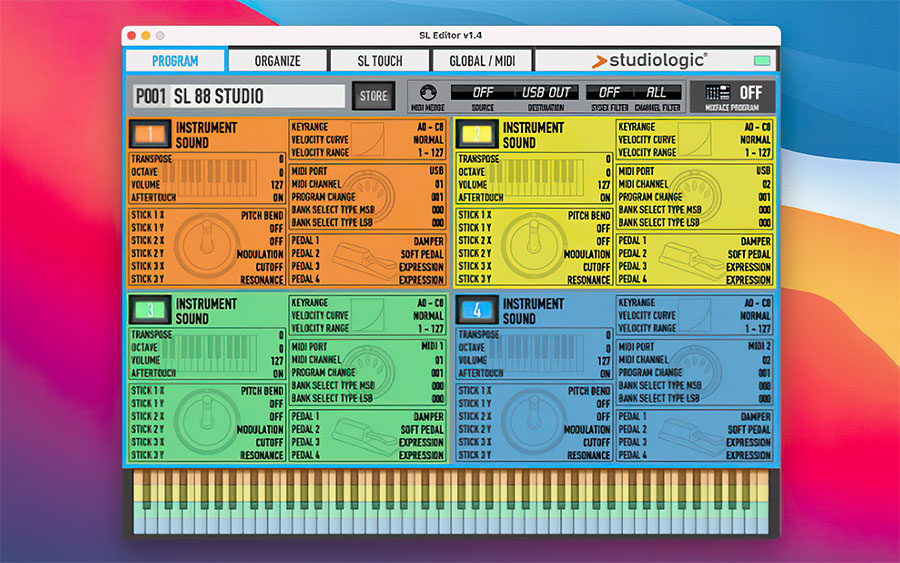Click zone 1 sustain pedal icon
The image size is (900, 563).
point(365,261)
